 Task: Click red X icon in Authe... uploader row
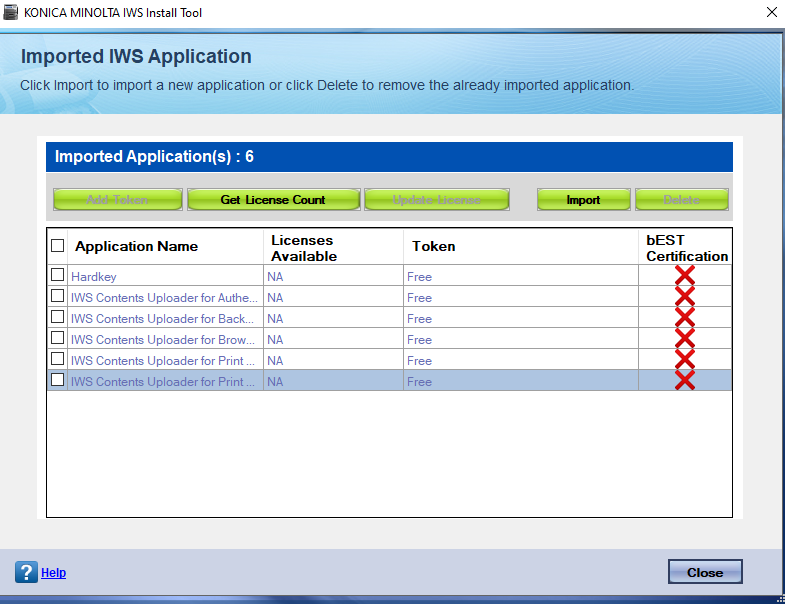coord(684,297)
